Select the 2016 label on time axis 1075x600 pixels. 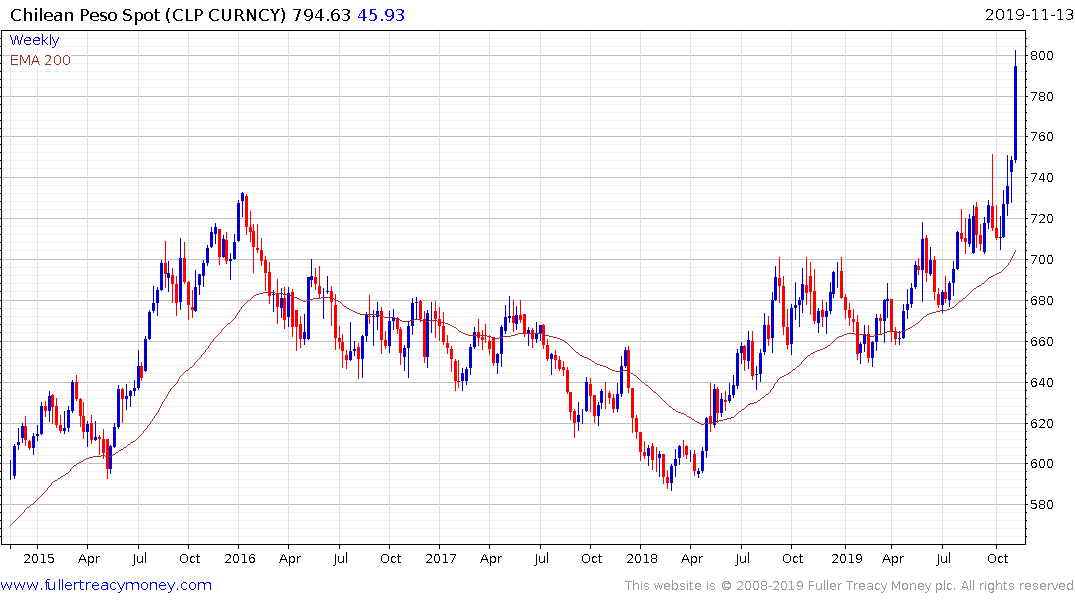coord(239,558)
